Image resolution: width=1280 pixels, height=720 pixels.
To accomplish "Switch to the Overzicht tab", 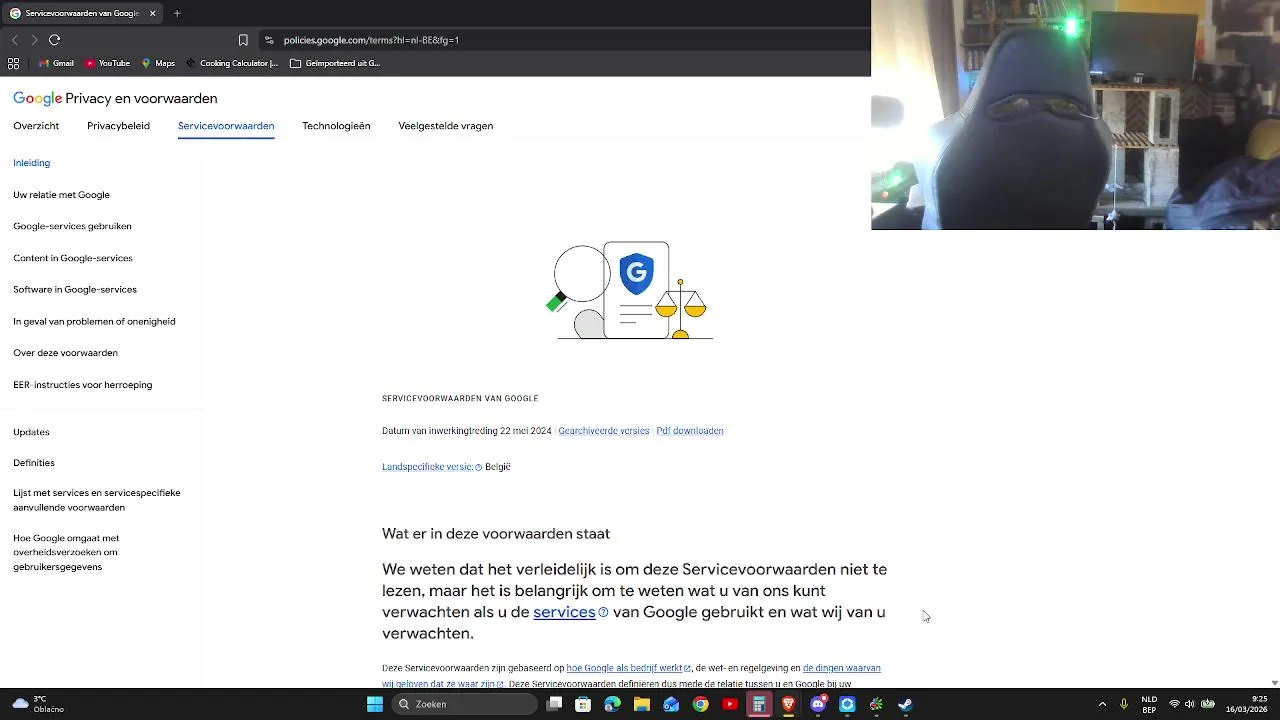I will tap(36, 126).
